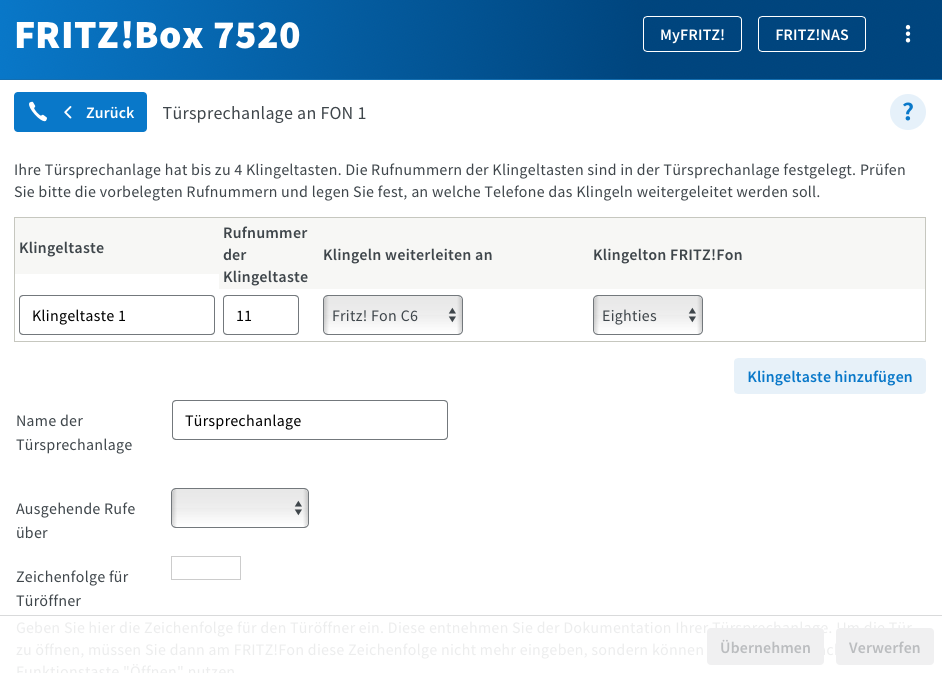Viewport: 942px width, 673px height.
Task: Click the Klingeln weiterleiten an column header
Action: click(408, 255)
